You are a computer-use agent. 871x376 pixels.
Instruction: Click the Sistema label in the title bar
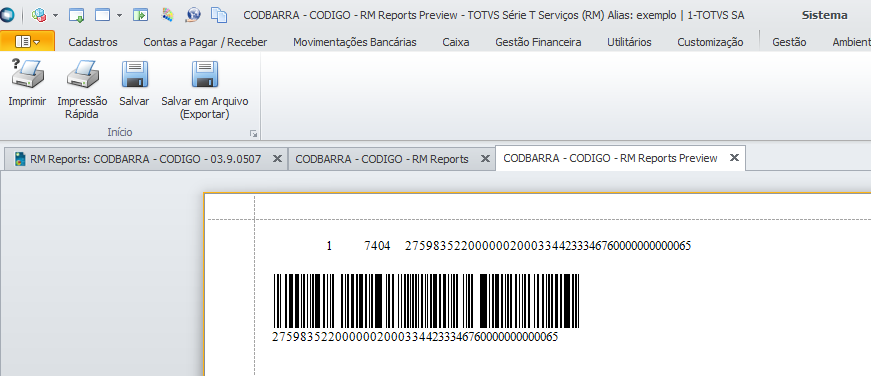pos(824,15)
